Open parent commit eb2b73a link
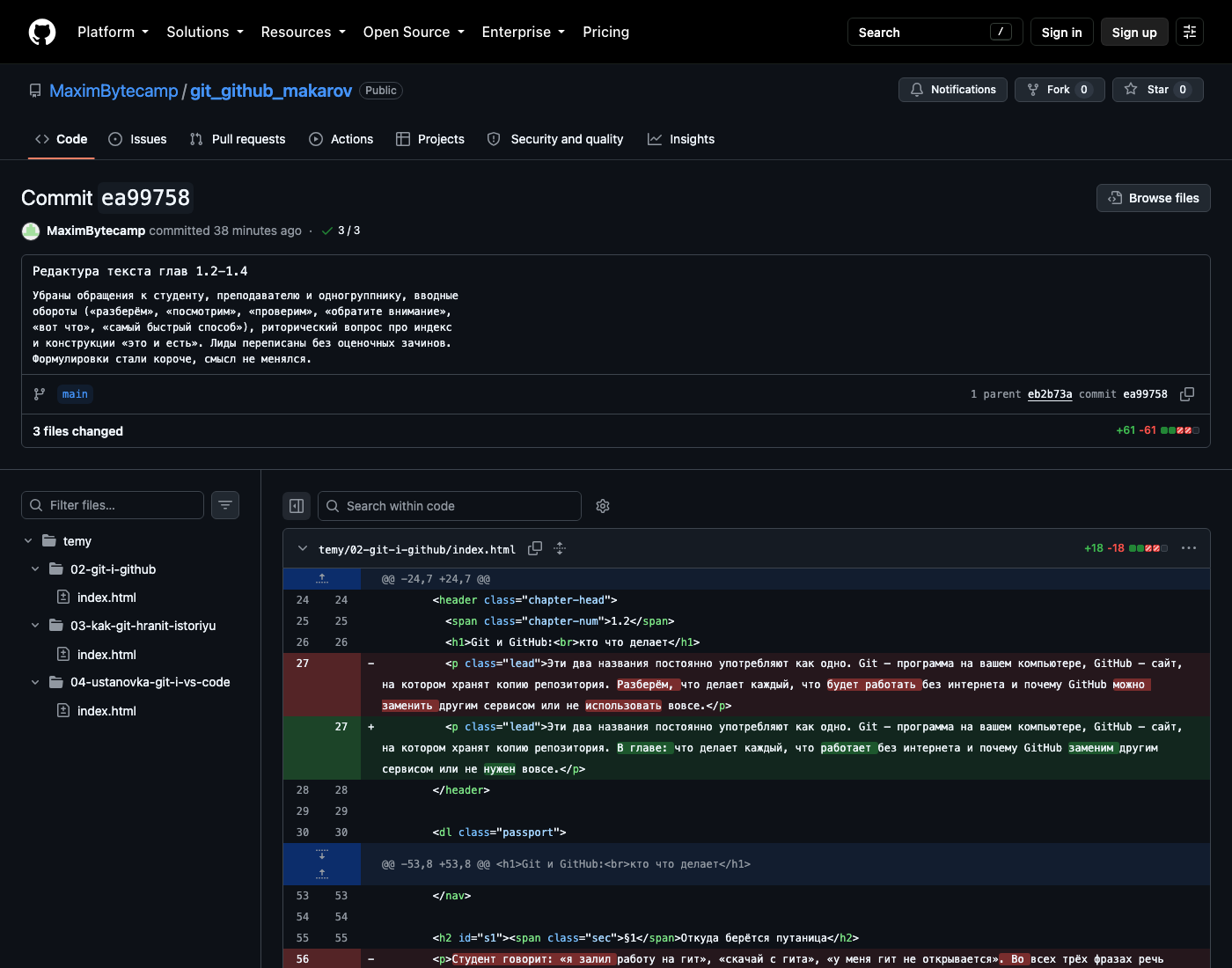 (1050, 394)
